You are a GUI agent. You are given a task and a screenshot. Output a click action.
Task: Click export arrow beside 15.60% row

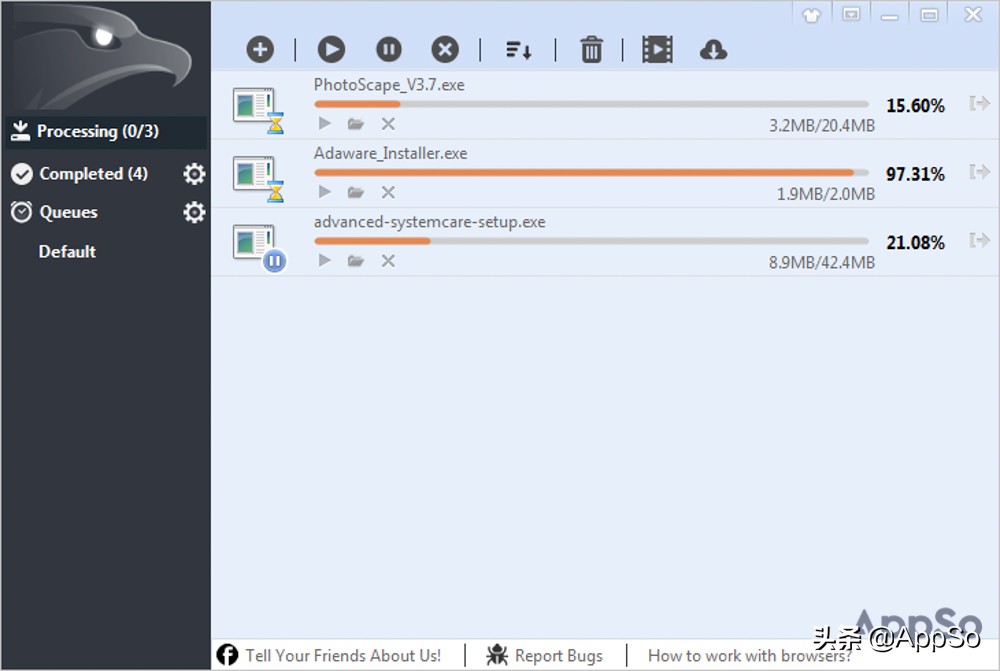(980, 103)
